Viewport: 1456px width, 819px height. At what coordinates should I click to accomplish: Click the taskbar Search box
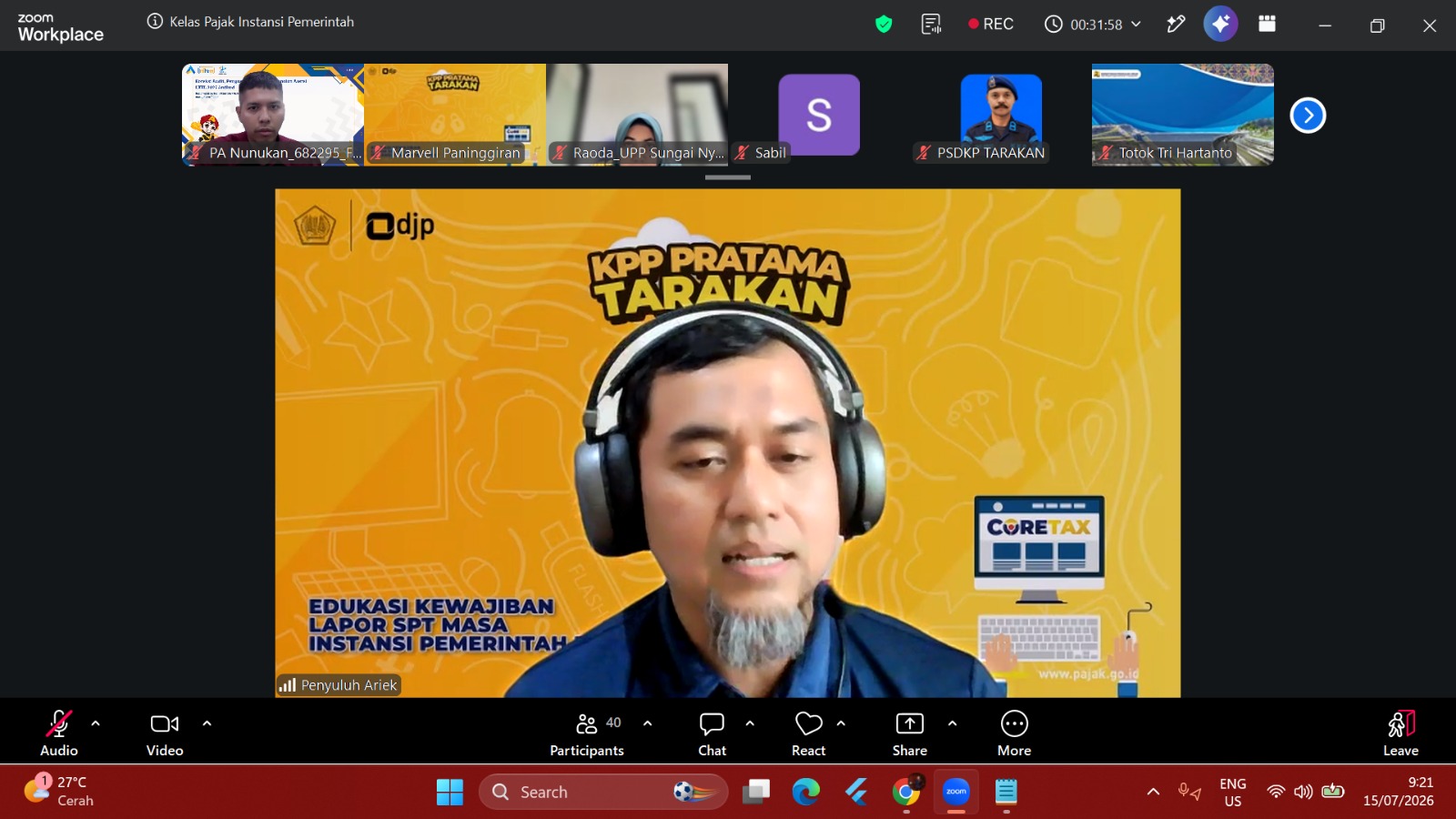[603, 792]
